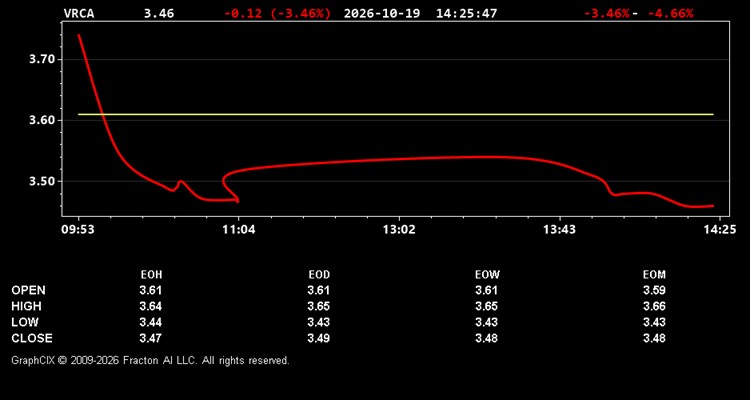Click the change value -0.12 (-3.46%)
The image size is (750, 400).
coord(277,13)
